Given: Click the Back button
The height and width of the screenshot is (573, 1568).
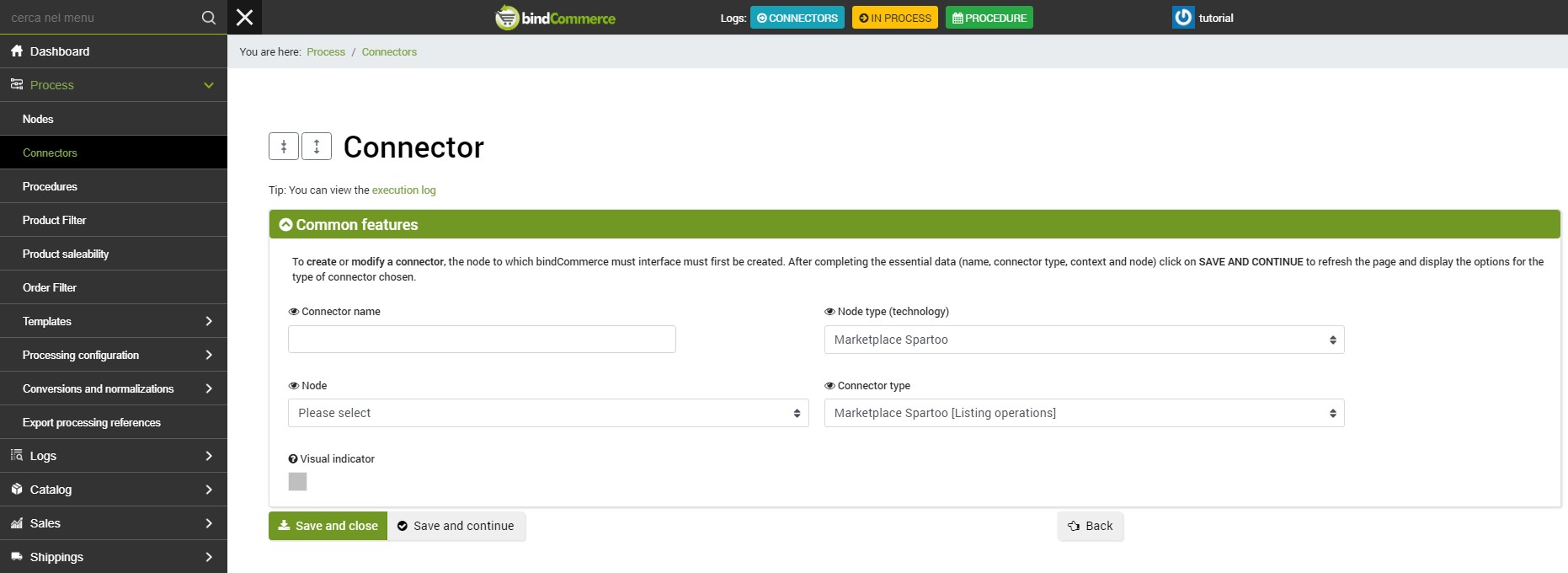Looking at the screenshot, I should point(1091,526).
